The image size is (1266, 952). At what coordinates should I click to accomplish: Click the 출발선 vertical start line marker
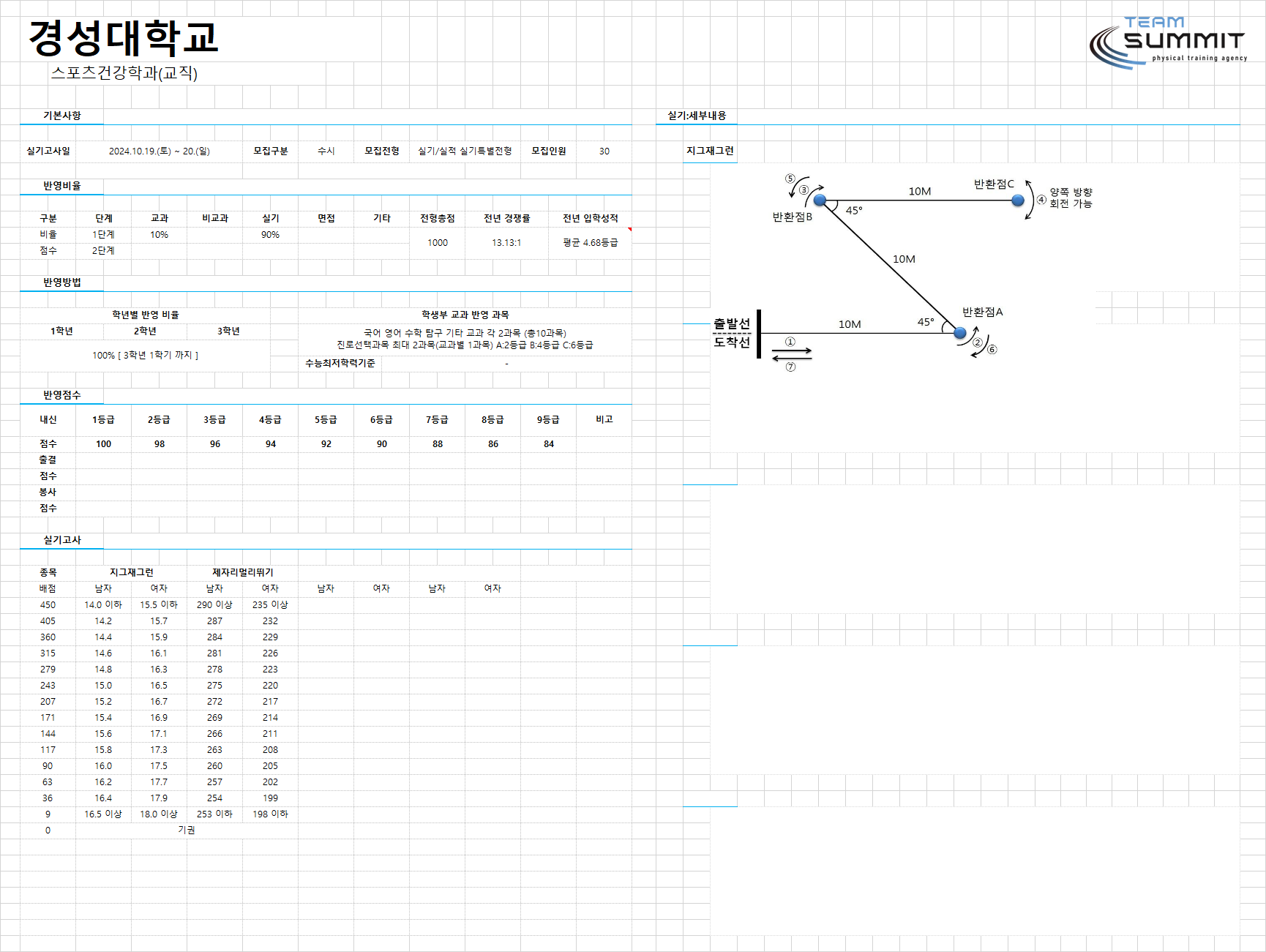[759, 334]
